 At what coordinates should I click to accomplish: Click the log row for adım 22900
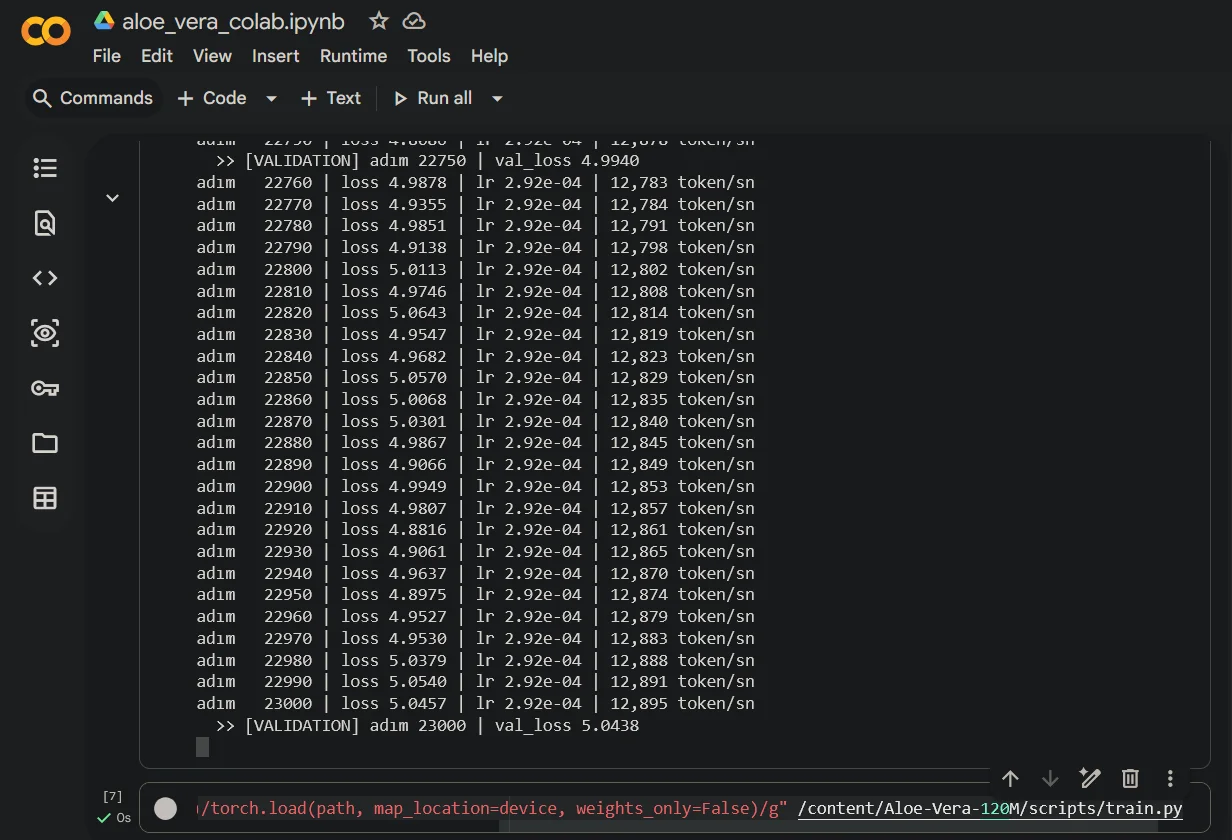(476, 486)
